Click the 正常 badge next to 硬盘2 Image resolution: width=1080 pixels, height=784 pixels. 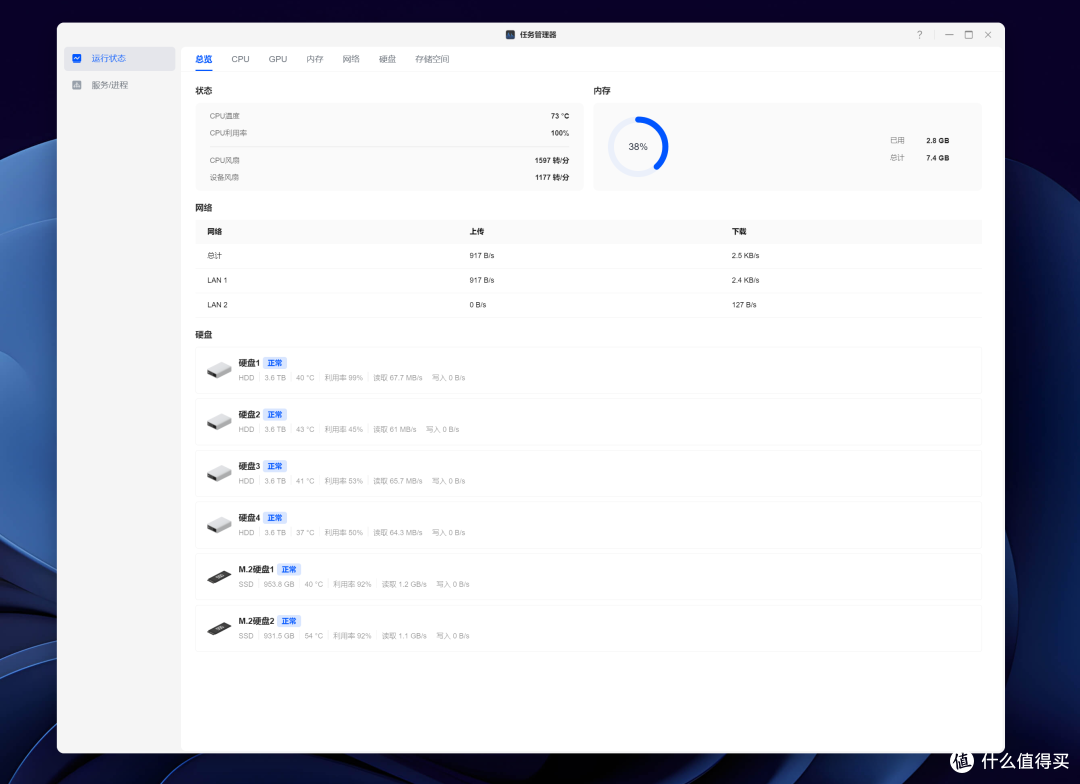click(x=275, y=415)
